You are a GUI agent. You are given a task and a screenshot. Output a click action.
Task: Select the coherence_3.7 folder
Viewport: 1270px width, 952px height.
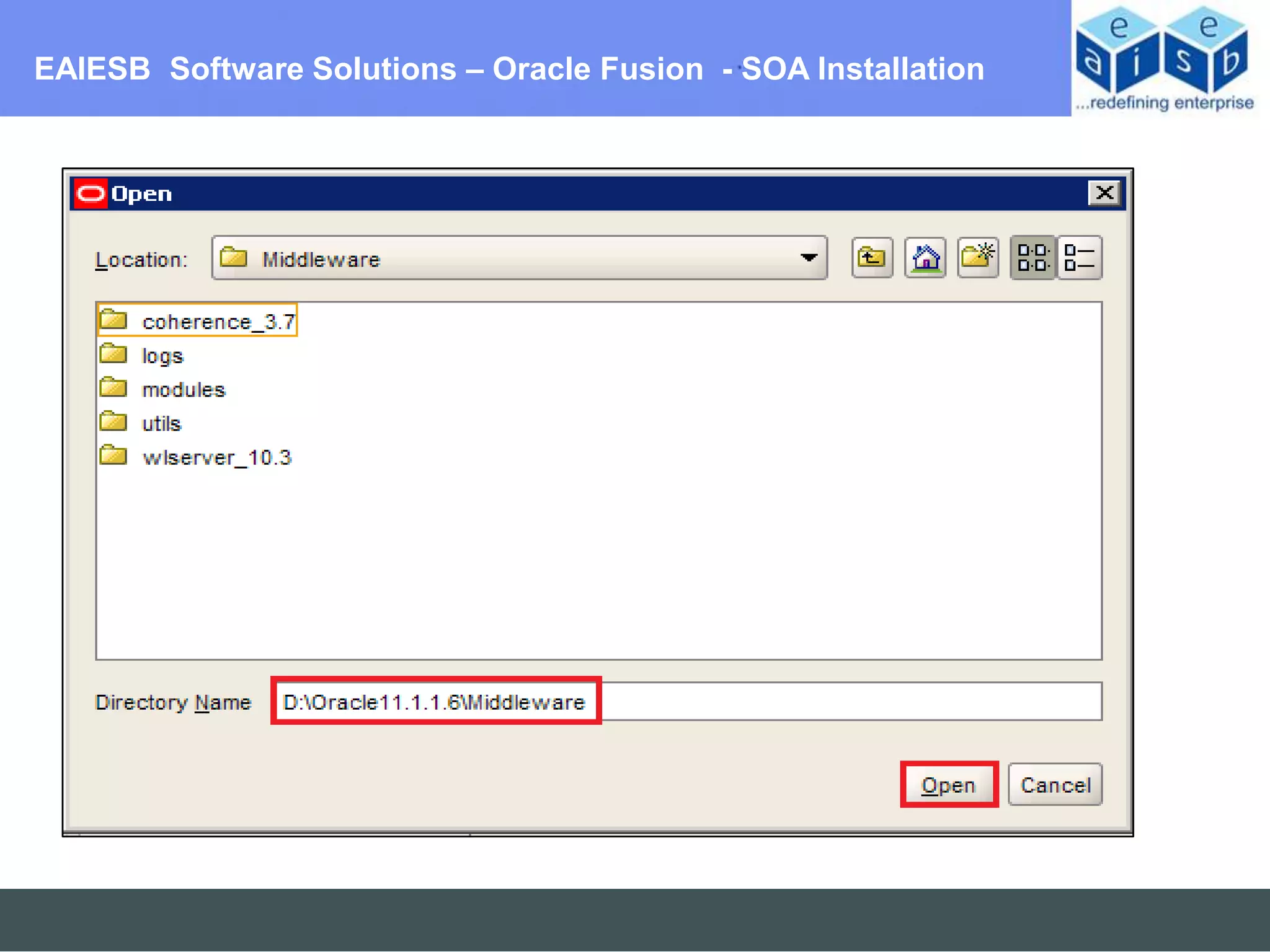(x=197, y=320)
